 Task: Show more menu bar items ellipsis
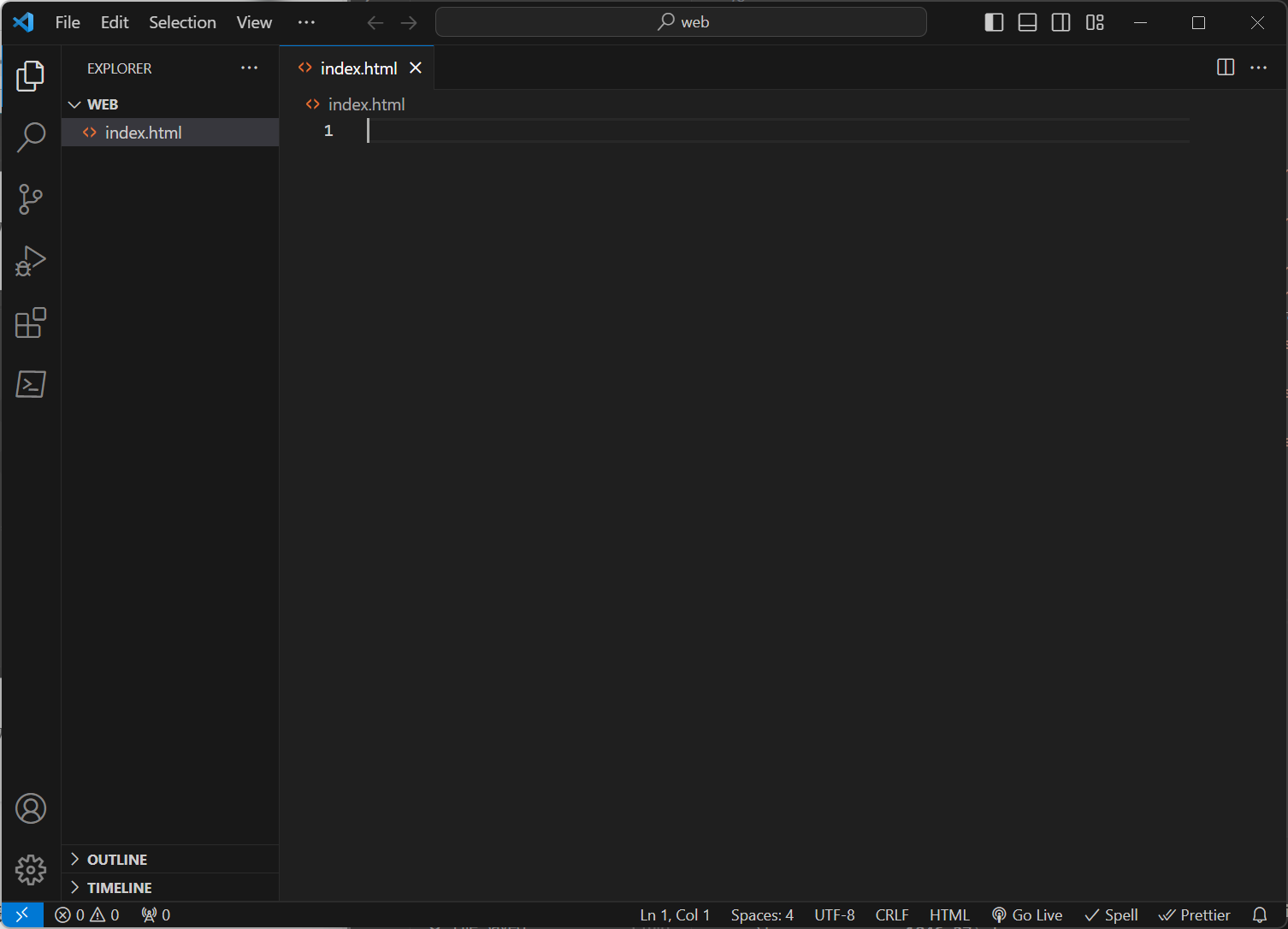point(306,22)
